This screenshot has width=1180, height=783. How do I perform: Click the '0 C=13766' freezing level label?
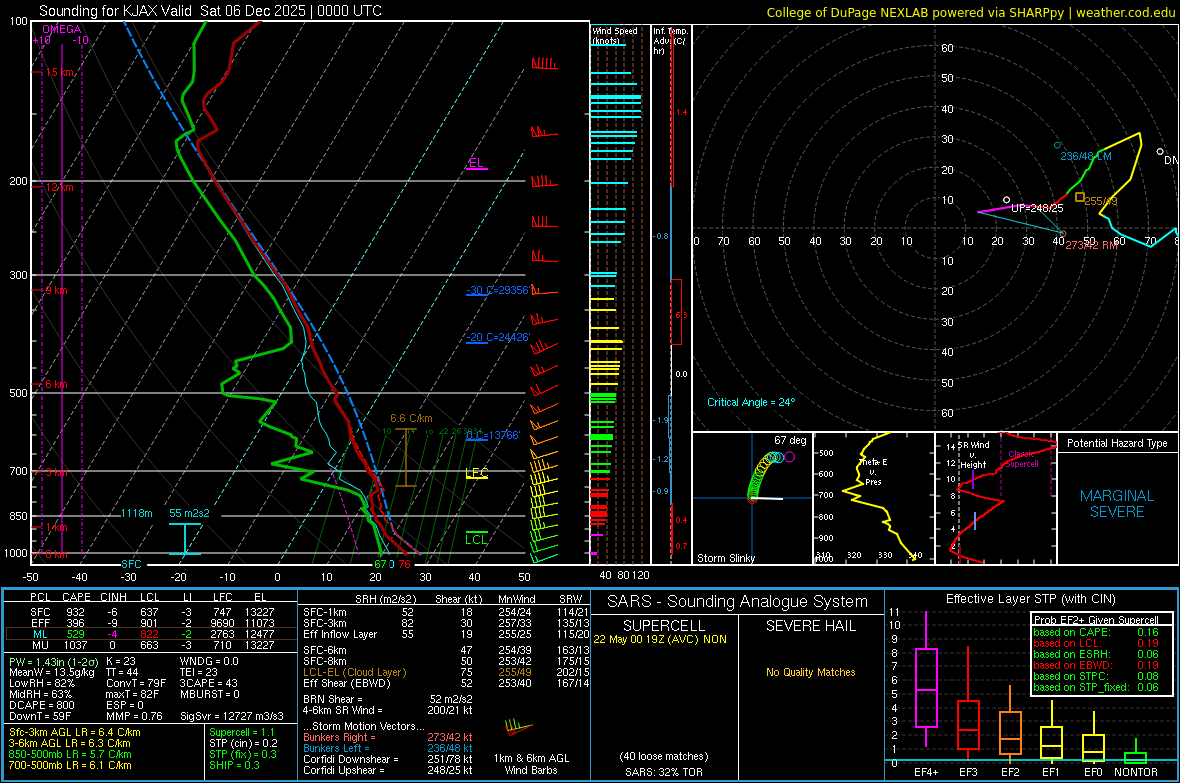[x=493, y=435]
